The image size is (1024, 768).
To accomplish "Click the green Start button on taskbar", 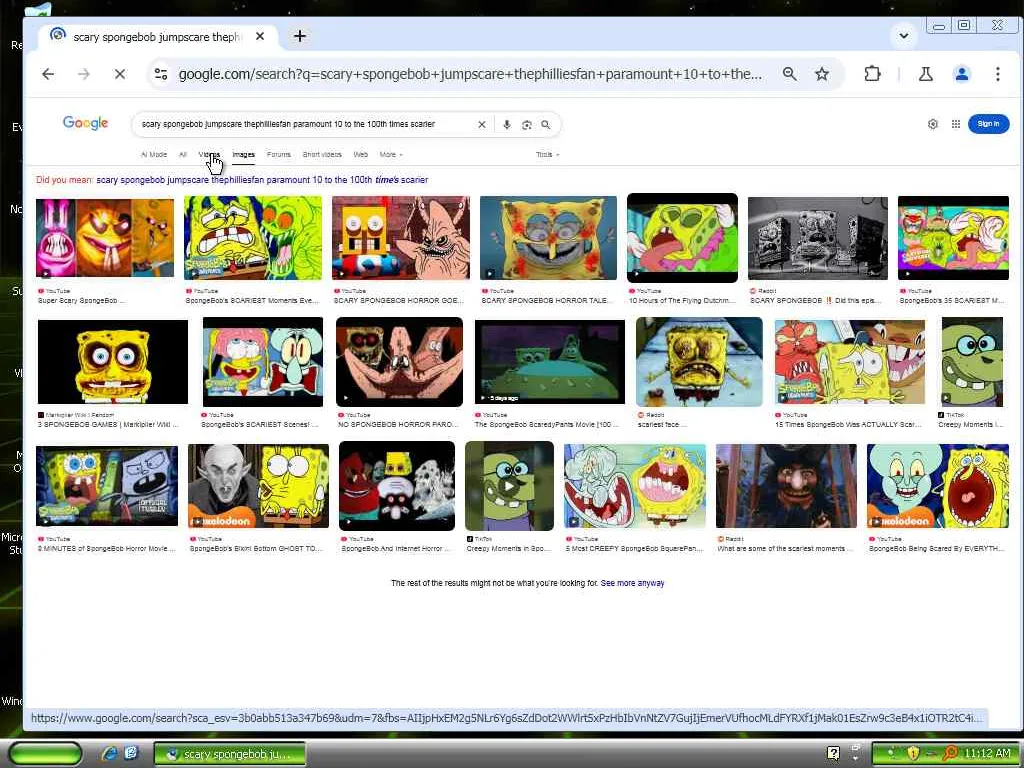I will tap(45, 754).
